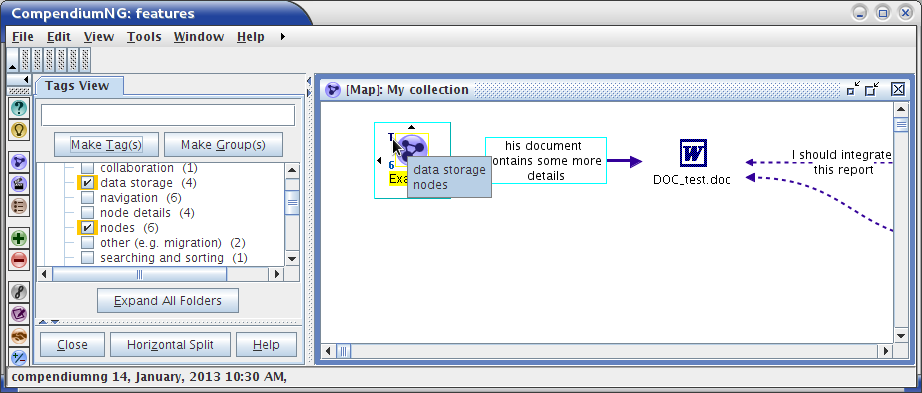
Task: Uncheck the data storage tag checkbox
Action: (x=87, y=183)
